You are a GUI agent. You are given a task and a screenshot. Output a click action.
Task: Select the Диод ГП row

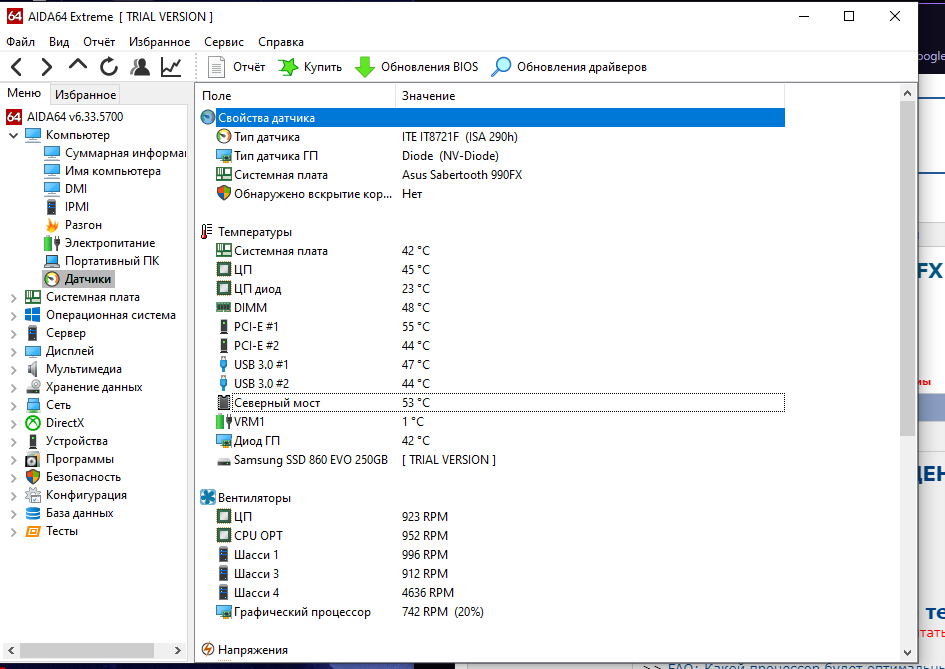pyautogui.click(x=500, y=441)
